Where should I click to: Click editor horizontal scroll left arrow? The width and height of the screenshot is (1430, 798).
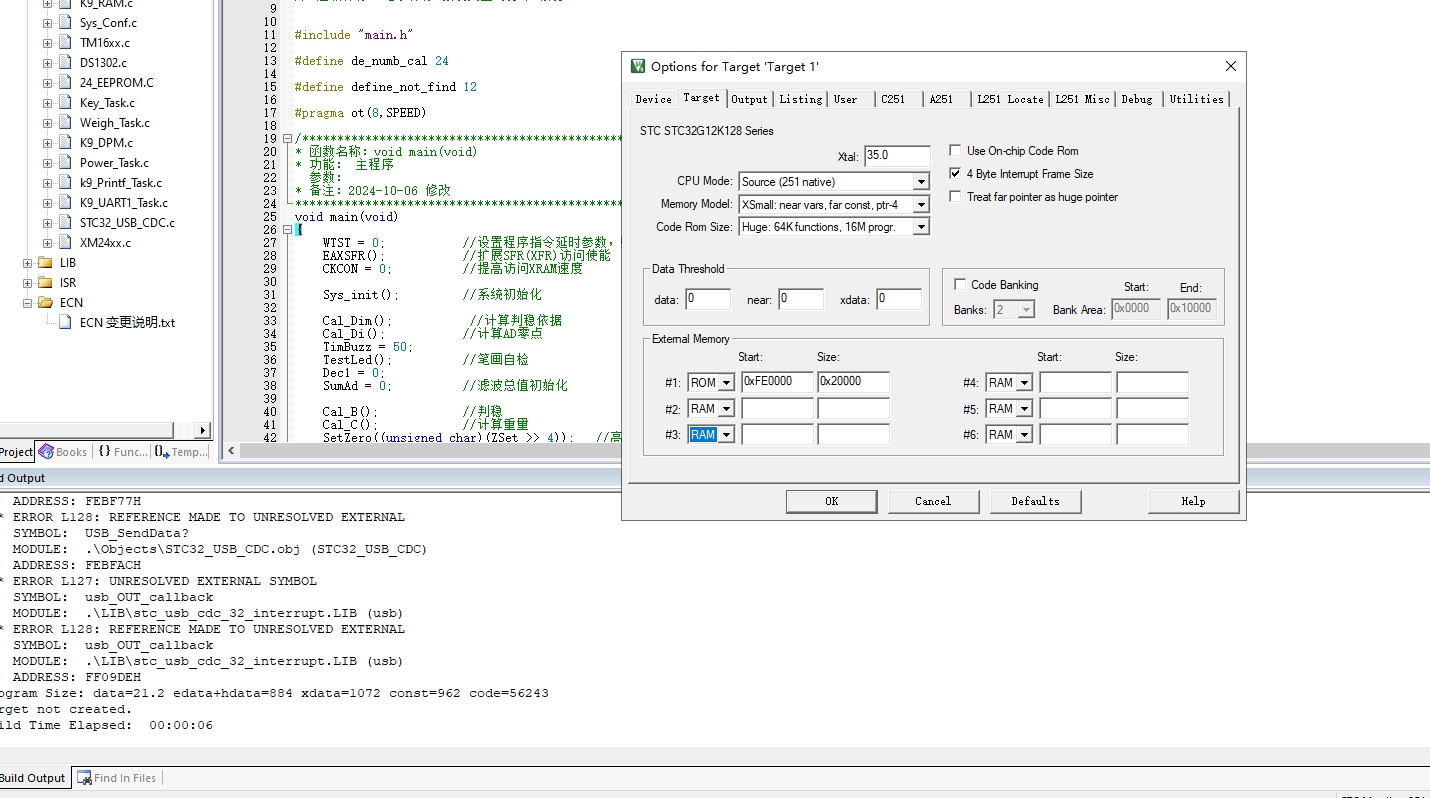pyautogui.click(x=231, y=451)
